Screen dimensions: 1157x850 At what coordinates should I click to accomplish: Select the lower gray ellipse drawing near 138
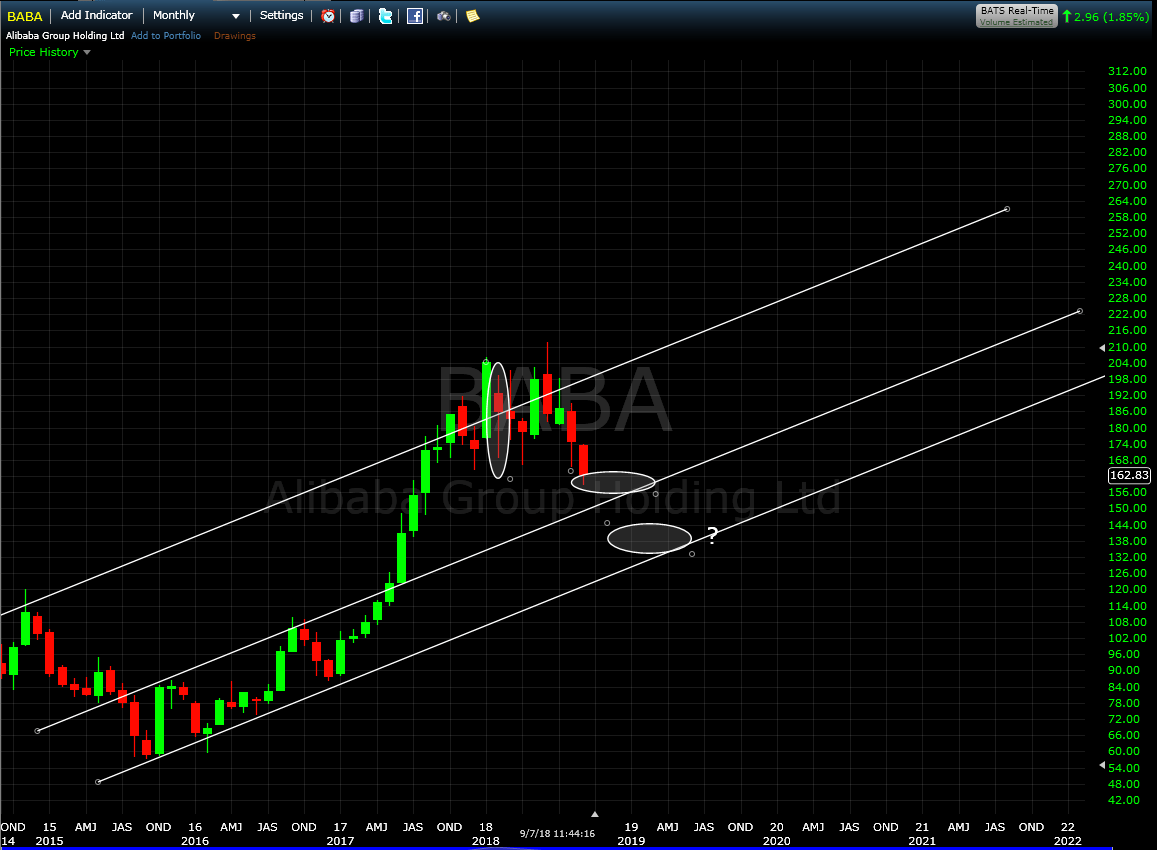pos(649,538)
